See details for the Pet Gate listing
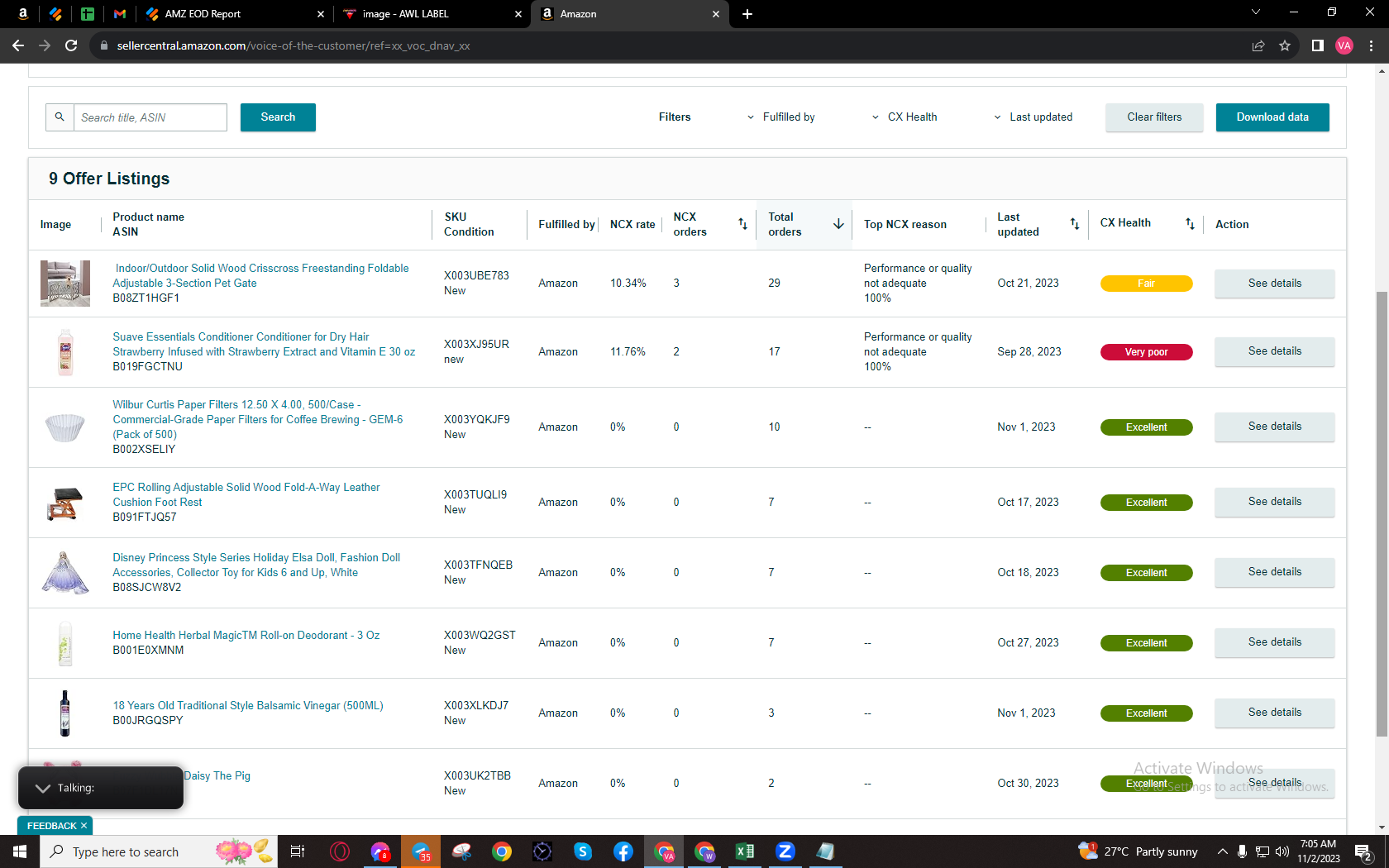Image resolution: width=1389 pixels, height=868 pixels. [x=1274, y=284]
